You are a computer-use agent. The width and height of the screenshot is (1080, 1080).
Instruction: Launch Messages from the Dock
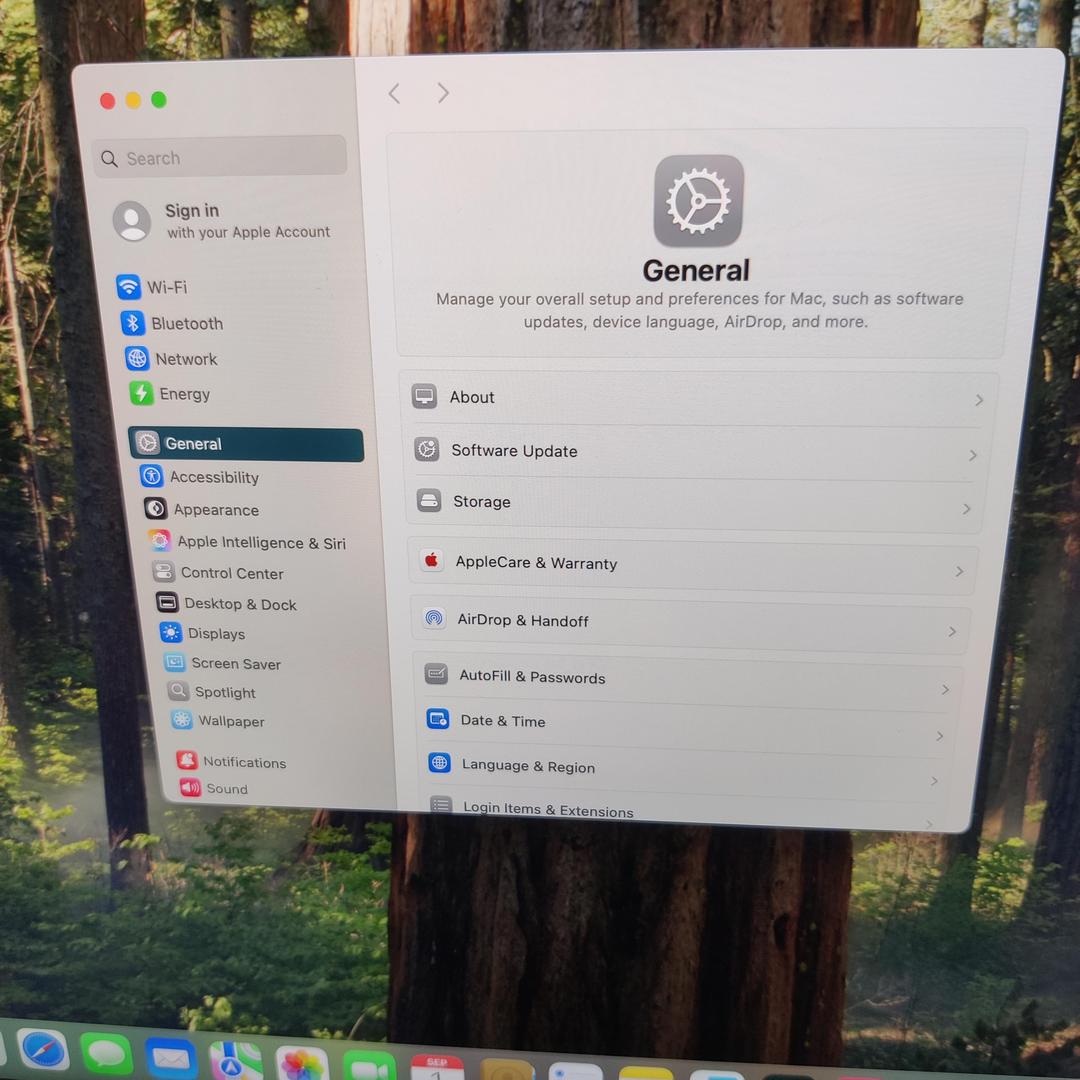tap(107, 1055)
